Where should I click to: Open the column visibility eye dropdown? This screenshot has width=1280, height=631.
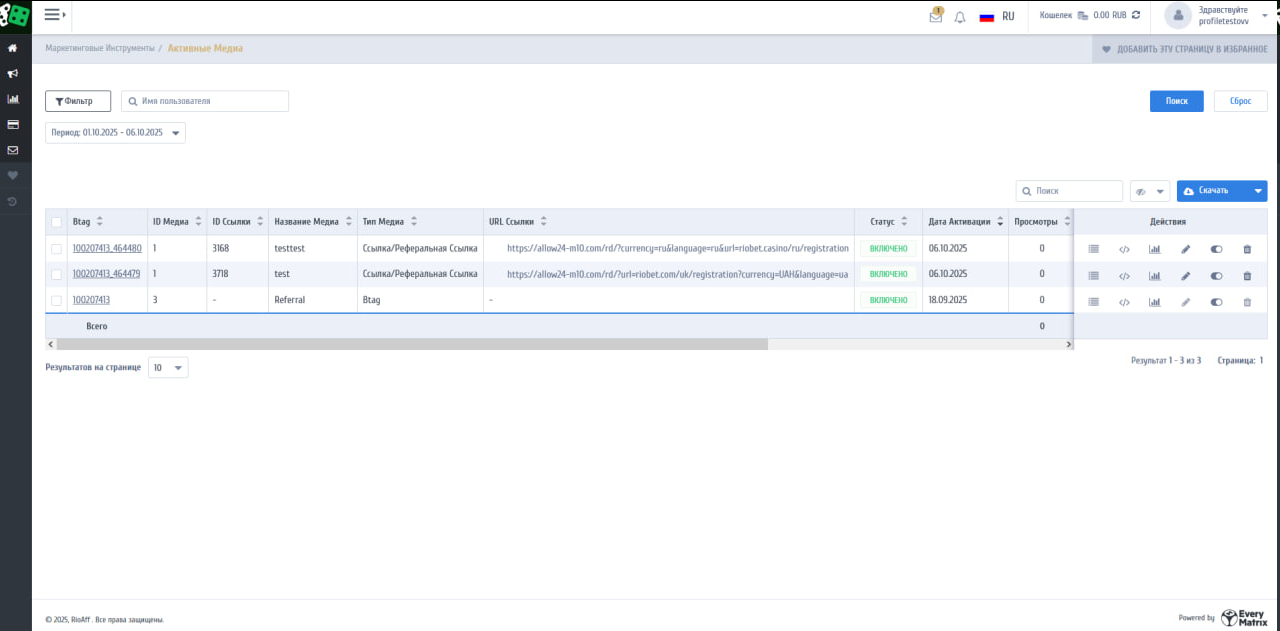(x=1149, y=191)
